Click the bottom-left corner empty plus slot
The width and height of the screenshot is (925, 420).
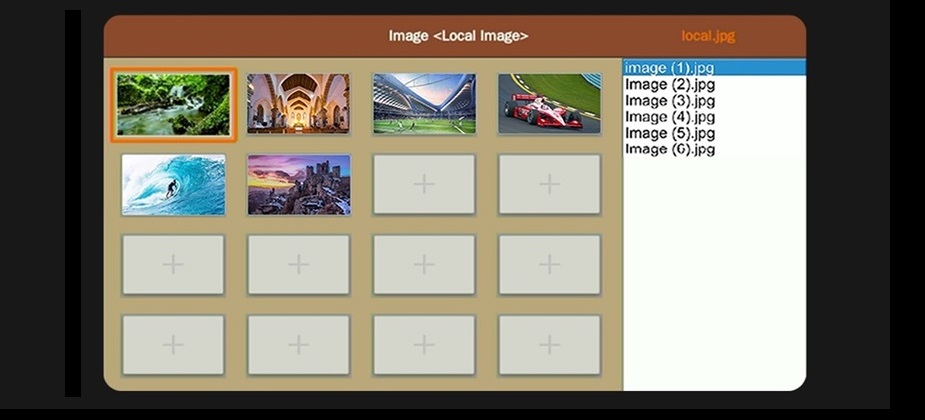point(173,345)
